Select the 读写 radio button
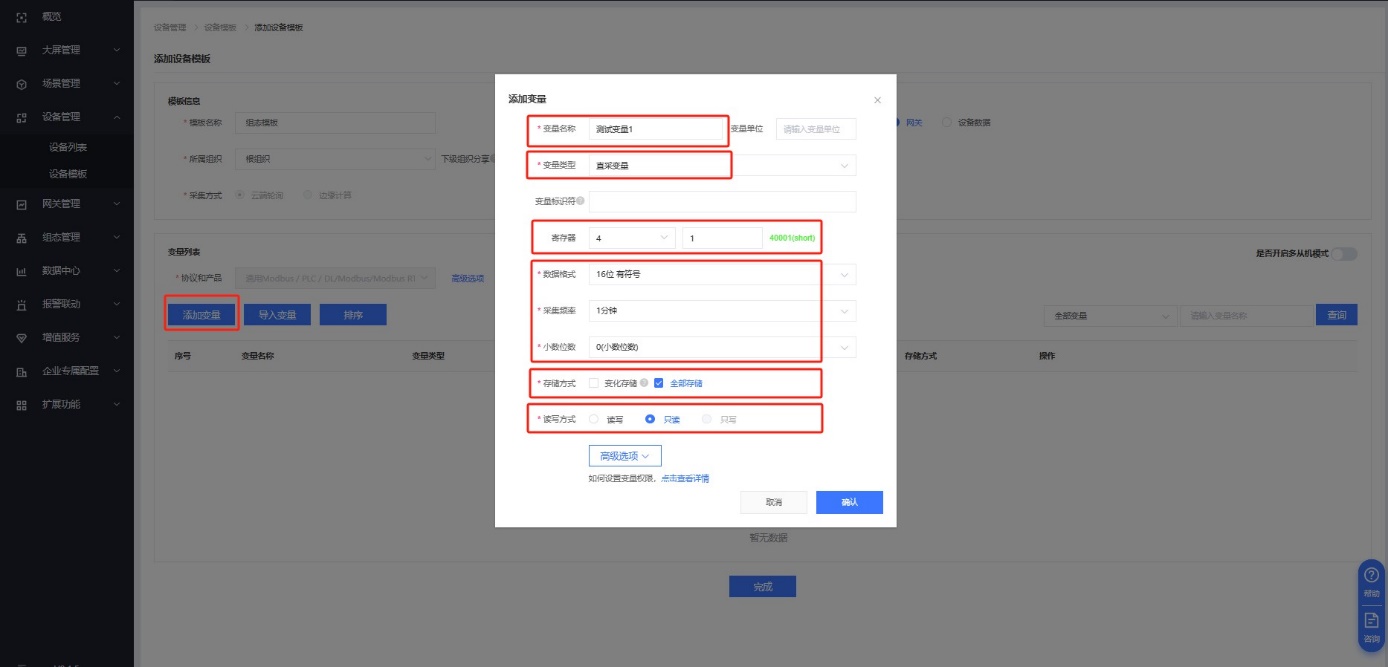The height and width of the screenshot is (667, 1388). click(594, 419)
